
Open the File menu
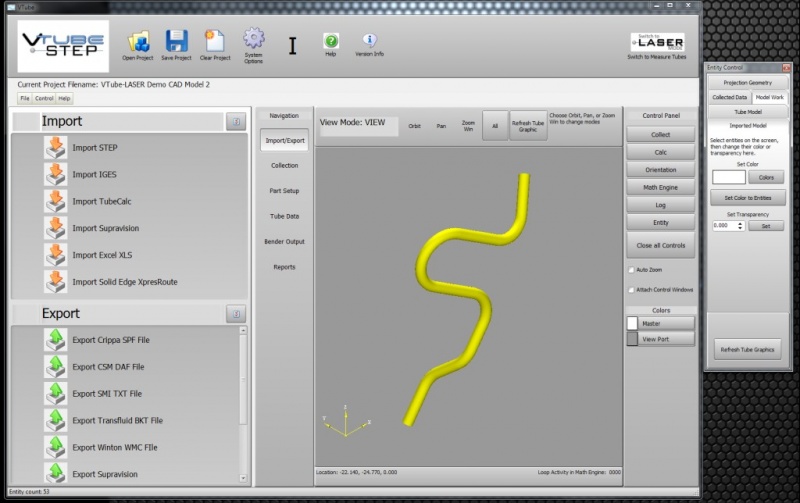[25, 99]
